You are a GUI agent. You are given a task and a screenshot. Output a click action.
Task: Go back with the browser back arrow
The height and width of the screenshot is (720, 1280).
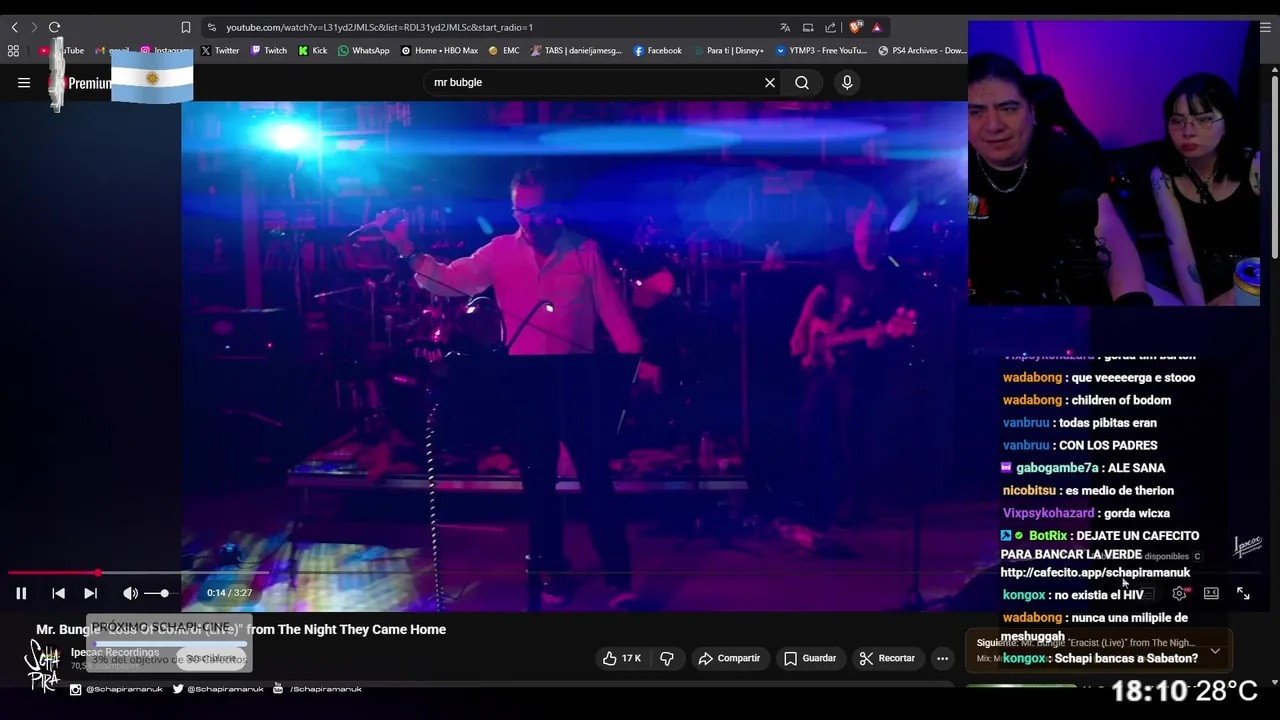(x=14, y=27)
